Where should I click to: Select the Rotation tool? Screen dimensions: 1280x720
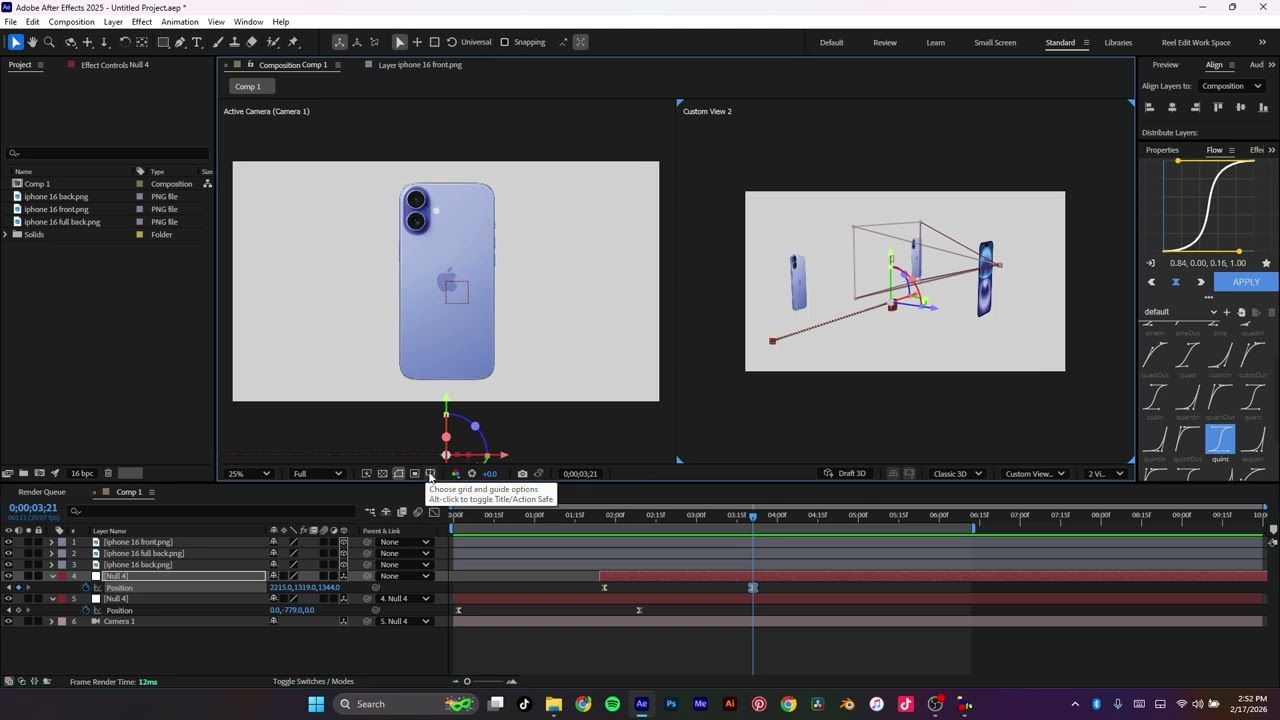(x=125, y=42)
